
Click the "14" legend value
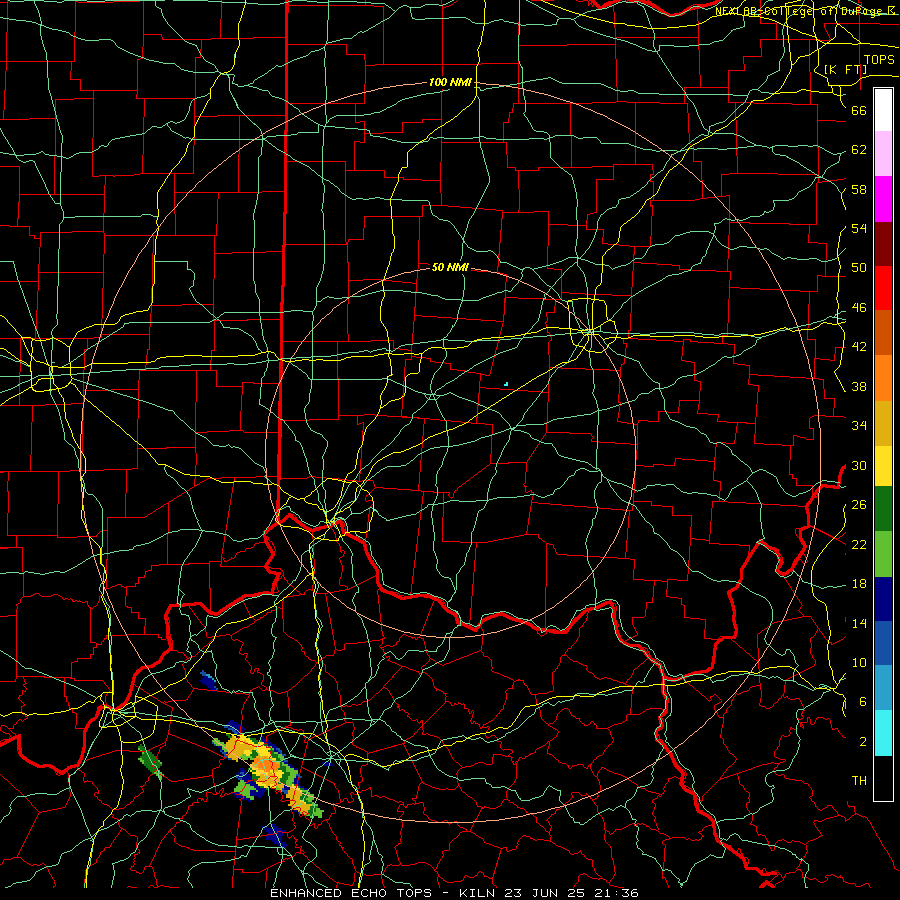(859, 623)
